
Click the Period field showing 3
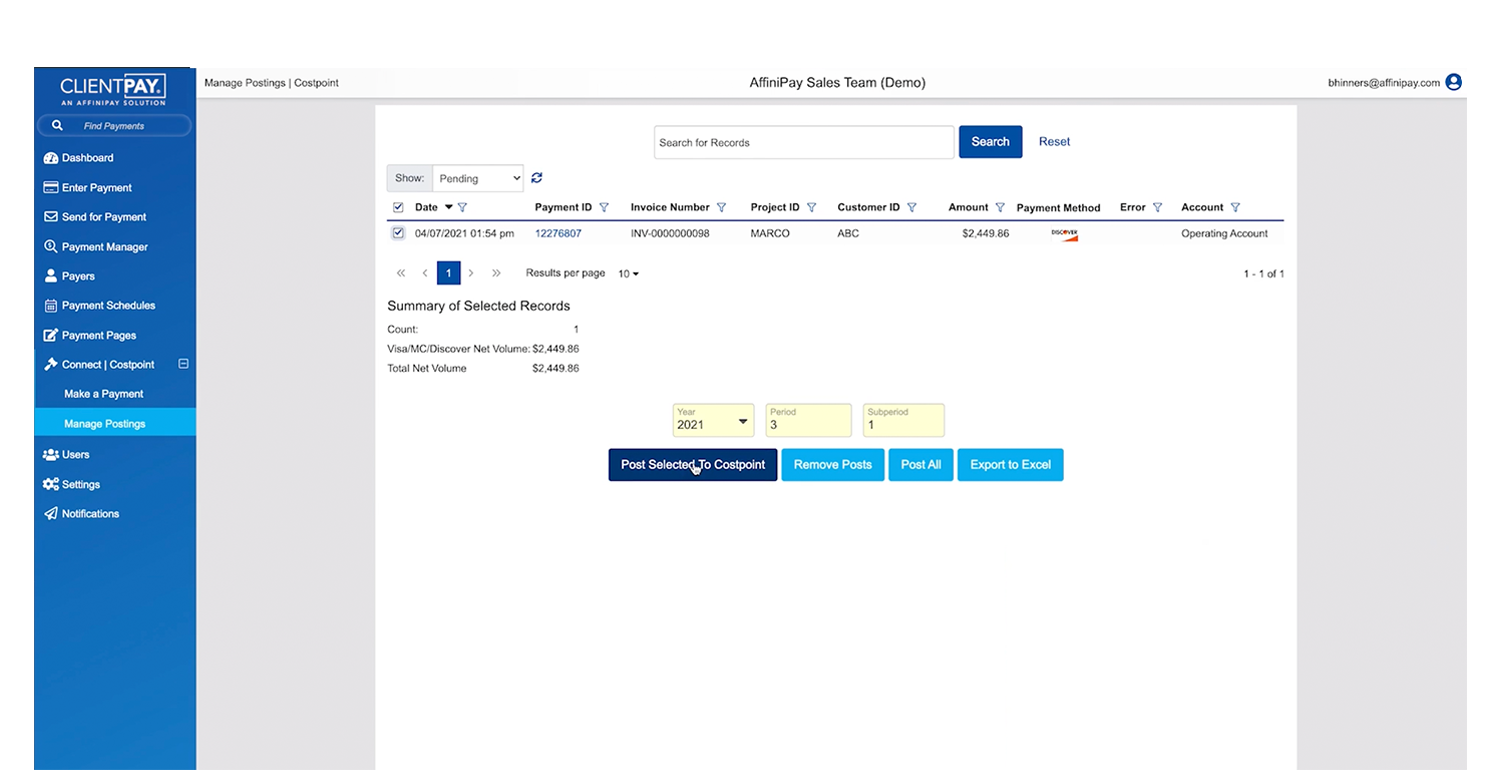[808, 420]
